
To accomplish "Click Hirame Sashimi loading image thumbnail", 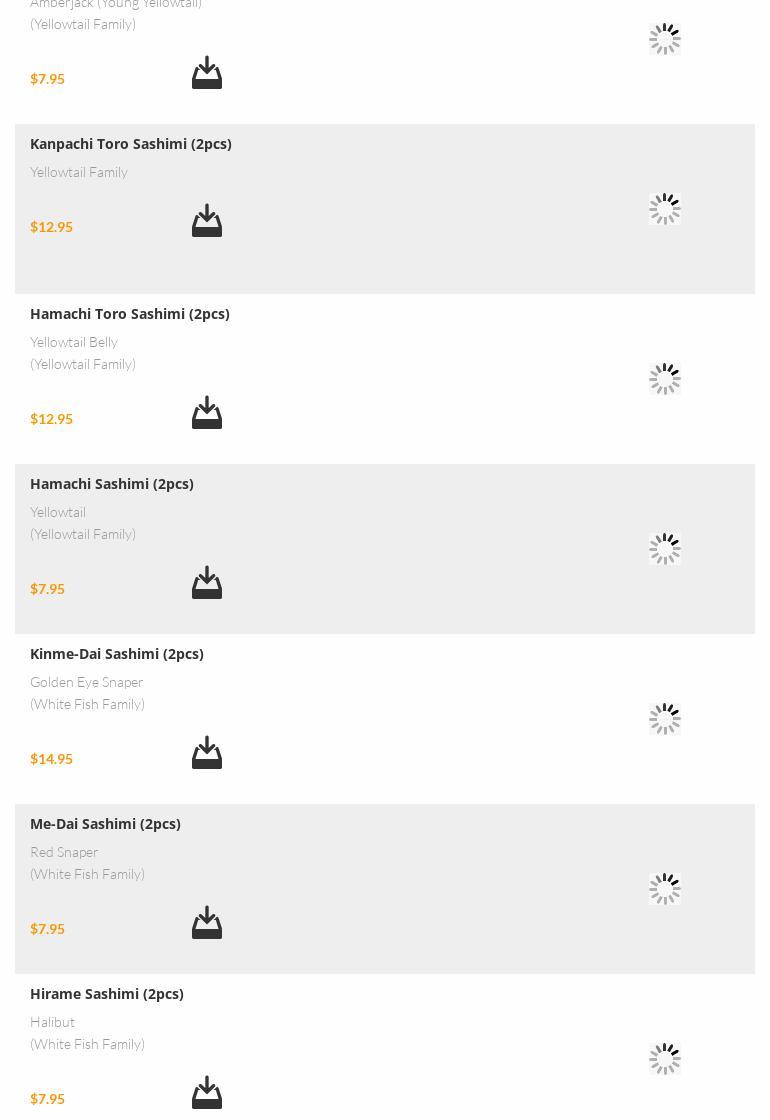I will (x=665, y=1059).
